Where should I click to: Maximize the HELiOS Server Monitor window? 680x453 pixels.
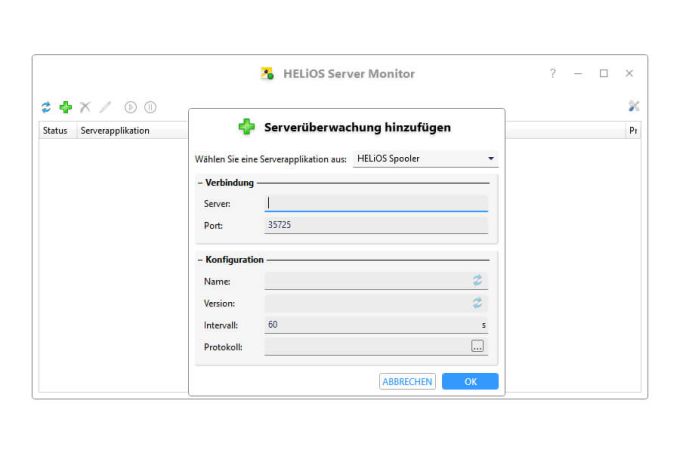[x=604, y=73]
